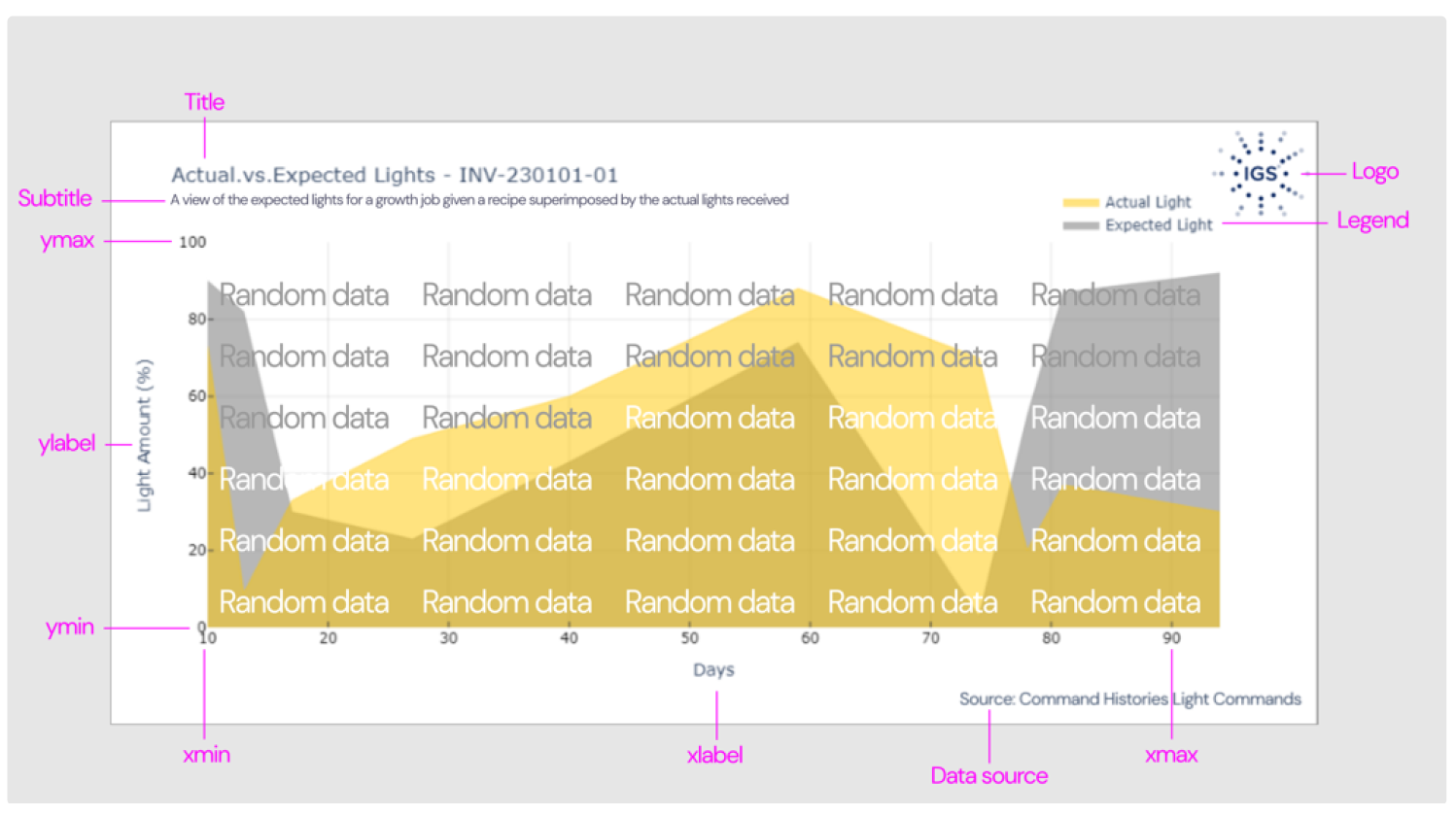Image resolution: width=1456 pixels, height=816 pixels.
Task: Click the IGS logo in the chart corner
Action: [x=1260, y=174]
